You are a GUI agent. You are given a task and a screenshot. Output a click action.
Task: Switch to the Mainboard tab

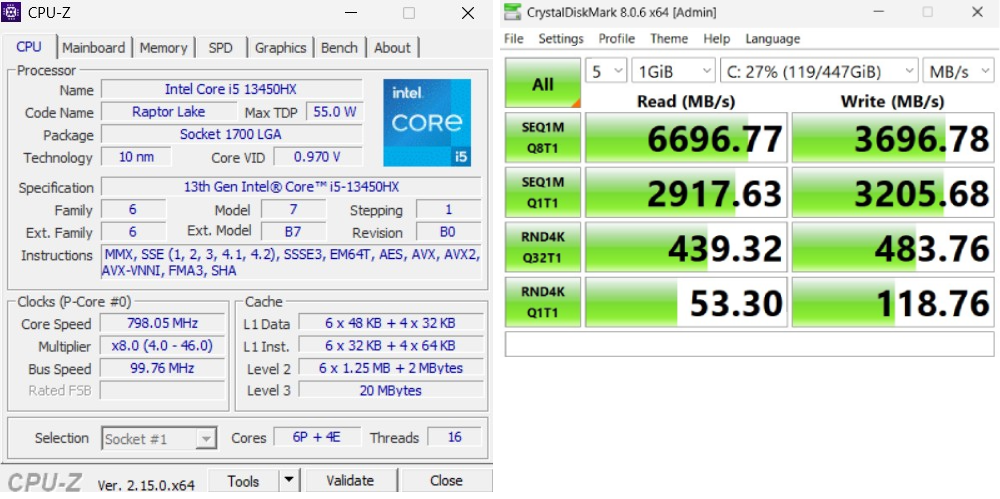tap(94, 47)
